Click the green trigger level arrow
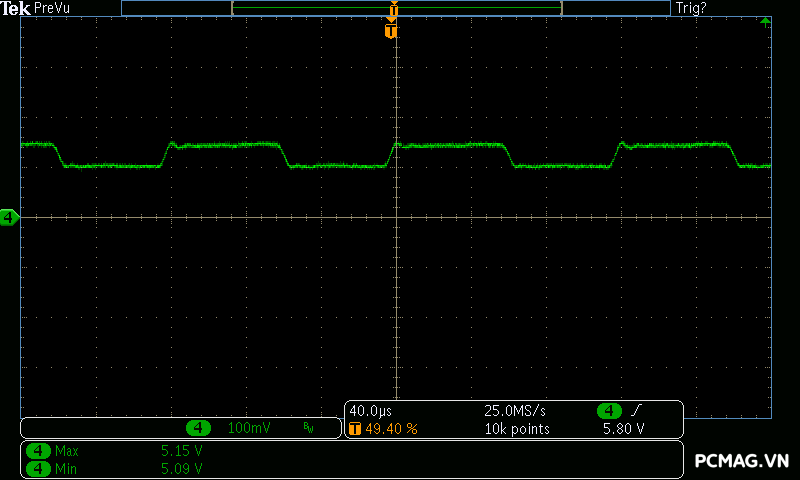 [765, 21]
